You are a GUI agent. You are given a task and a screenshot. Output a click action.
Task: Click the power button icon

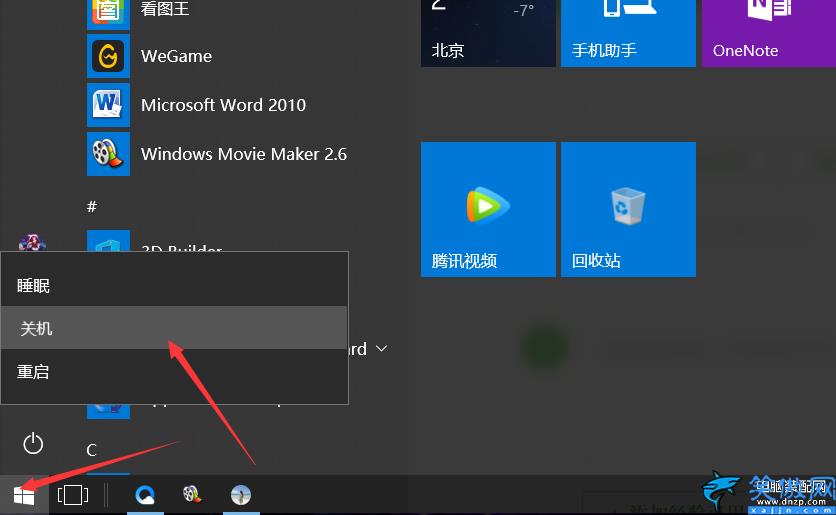click(33, 444)
